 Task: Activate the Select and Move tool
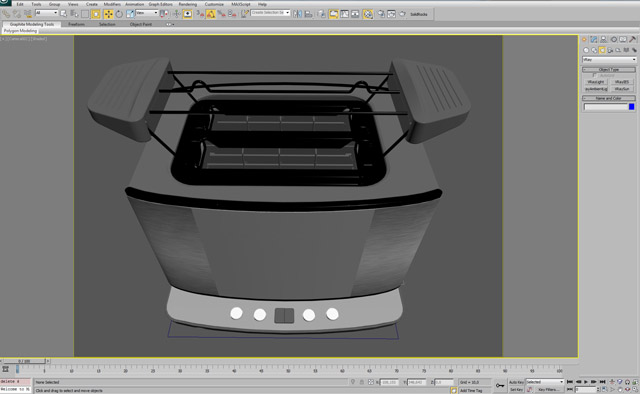(108, 14)
